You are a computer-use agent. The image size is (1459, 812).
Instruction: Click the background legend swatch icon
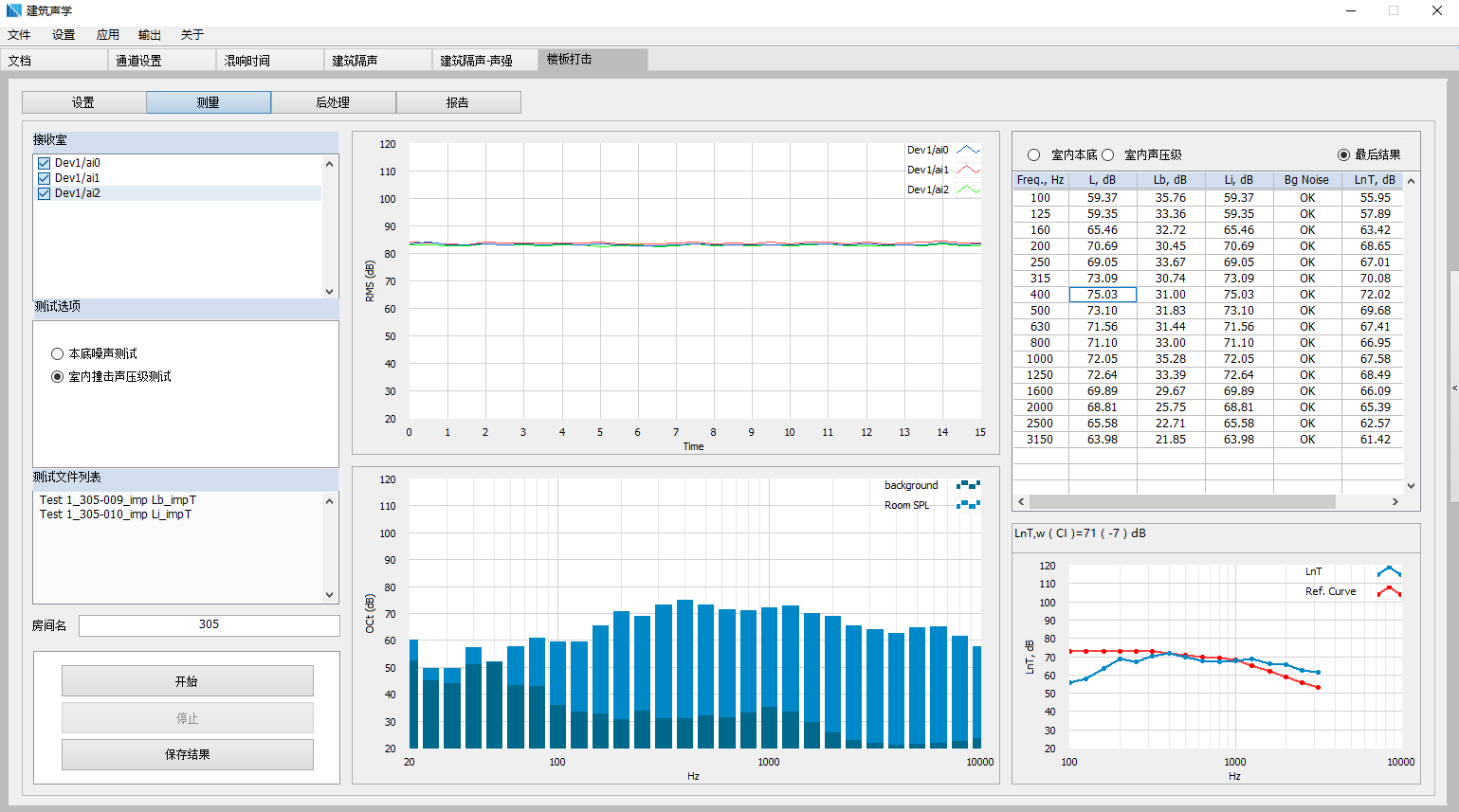click(x=968, y=485)
